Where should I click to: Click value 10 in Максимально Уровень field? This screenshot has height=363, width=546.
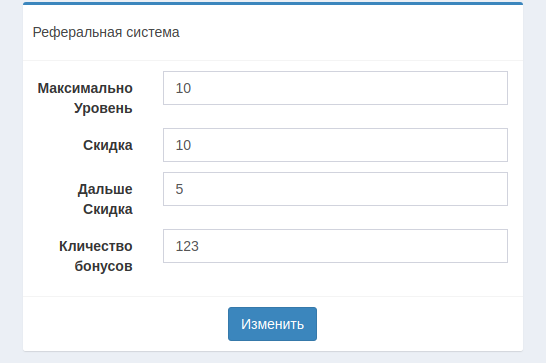pyautogui.click(x=183, y=88)
